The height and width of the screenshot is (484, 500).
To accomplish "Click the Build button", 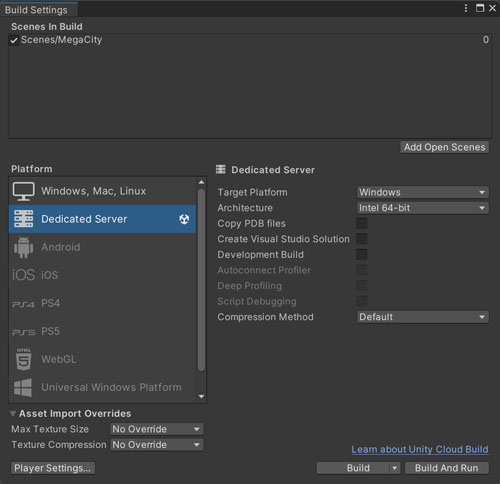I will point(353,468).
